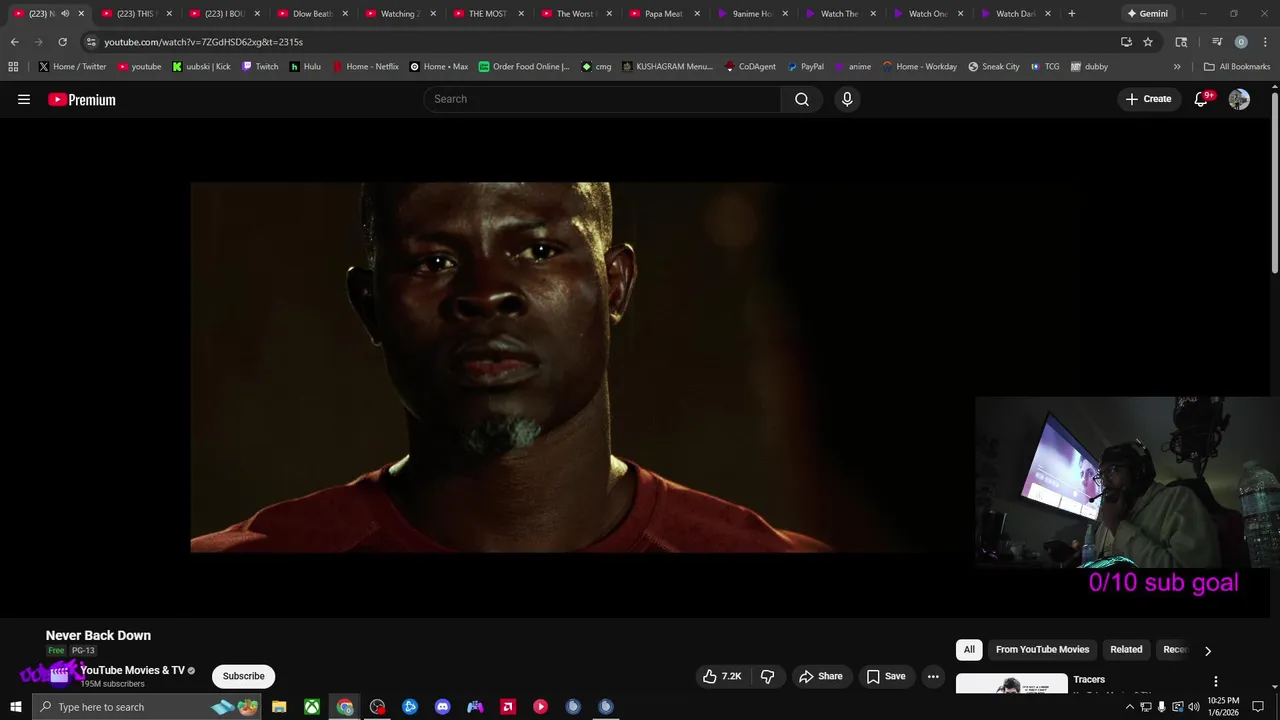This screenshot has width=1280, height=720.
Task: Open YouTube notifications bell
Action: 1201,99
